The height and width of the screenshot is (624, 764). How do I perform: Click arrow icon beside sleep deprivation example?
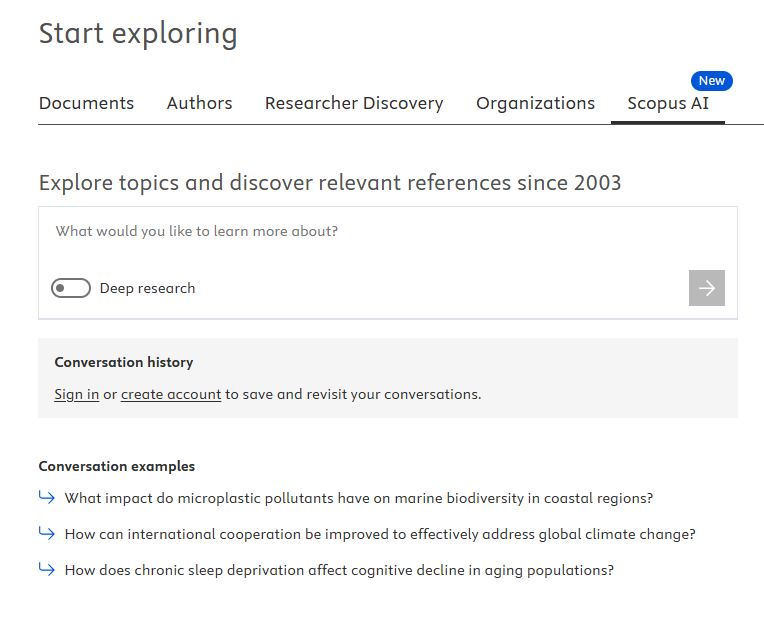coord(47,569)
